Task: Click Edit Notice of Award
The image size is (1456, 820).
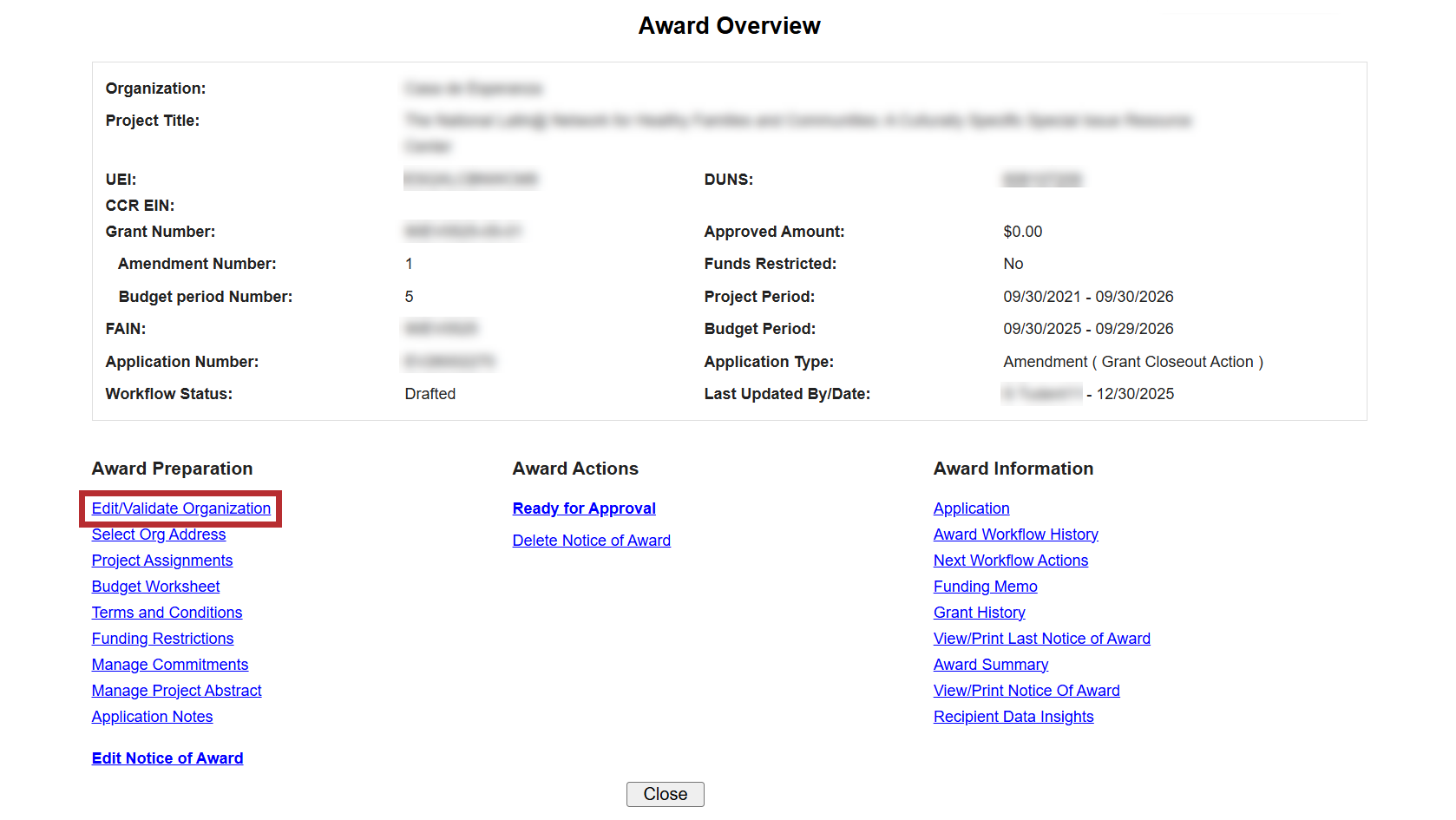Action: (x=167, y=758)
